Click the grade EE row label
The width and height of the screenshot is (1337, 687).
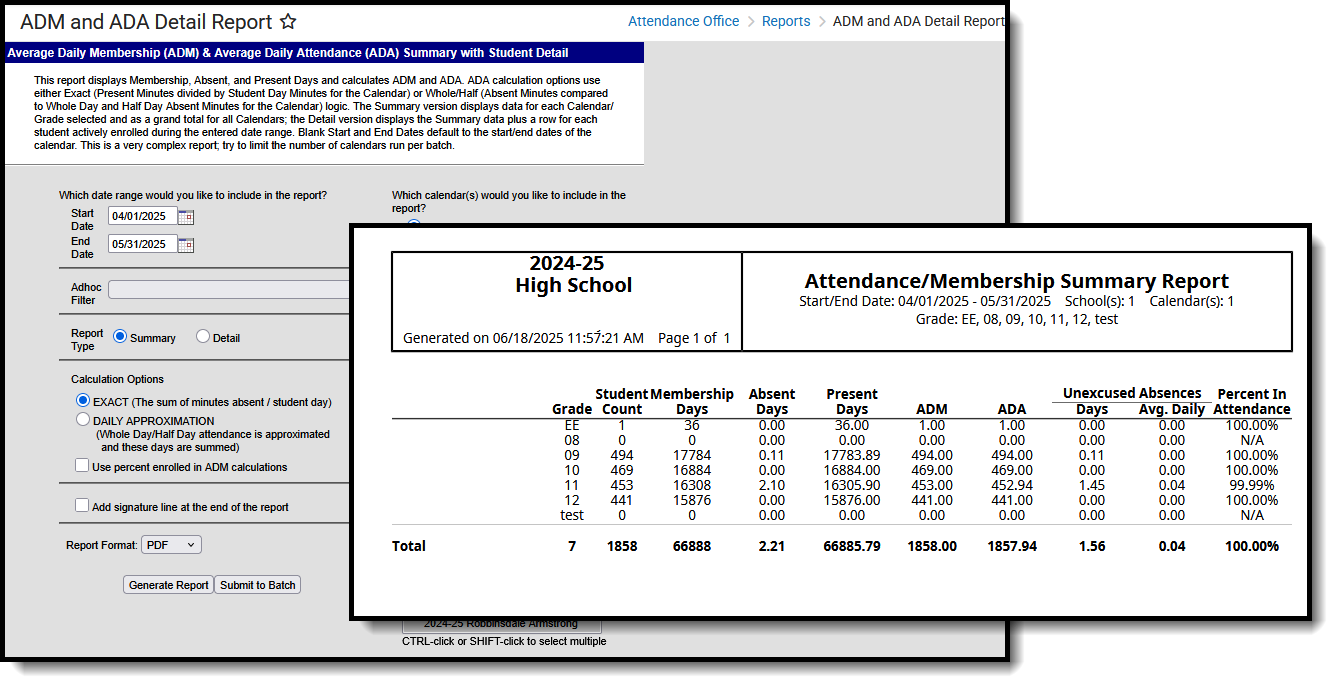[x=572, y=425]
